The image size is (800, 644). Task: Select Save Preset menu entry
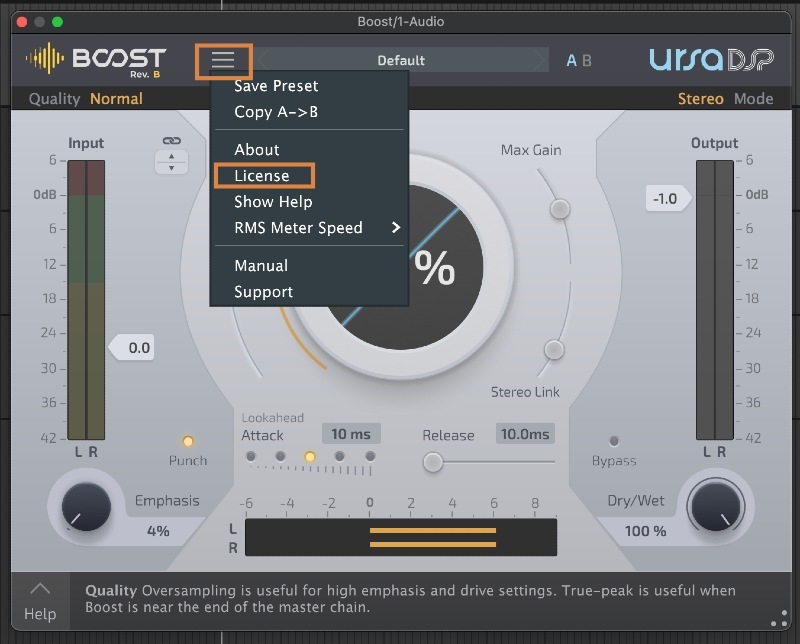click(x=276, y=86)
